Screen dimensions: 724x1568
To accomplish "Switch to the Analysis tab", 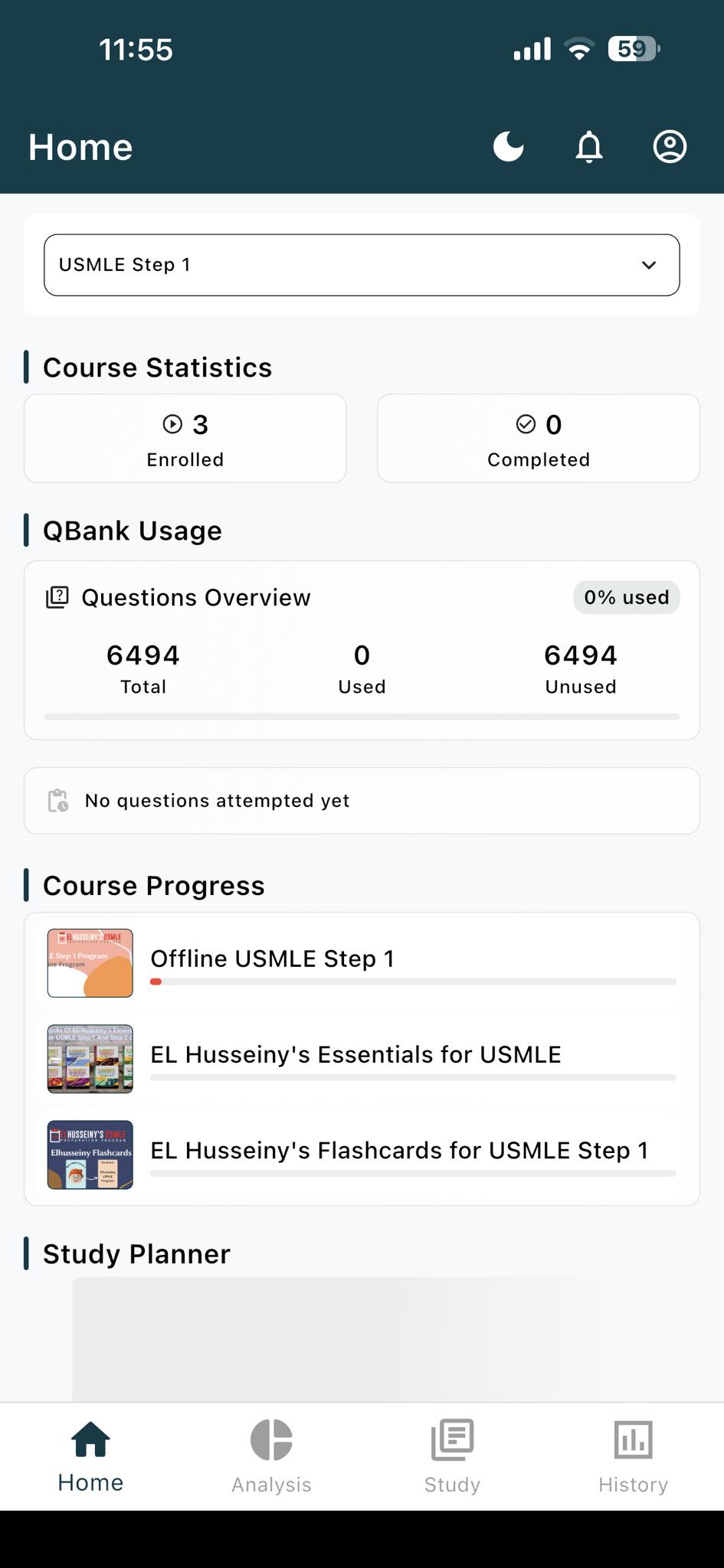I will click(x=271, y=1456).
